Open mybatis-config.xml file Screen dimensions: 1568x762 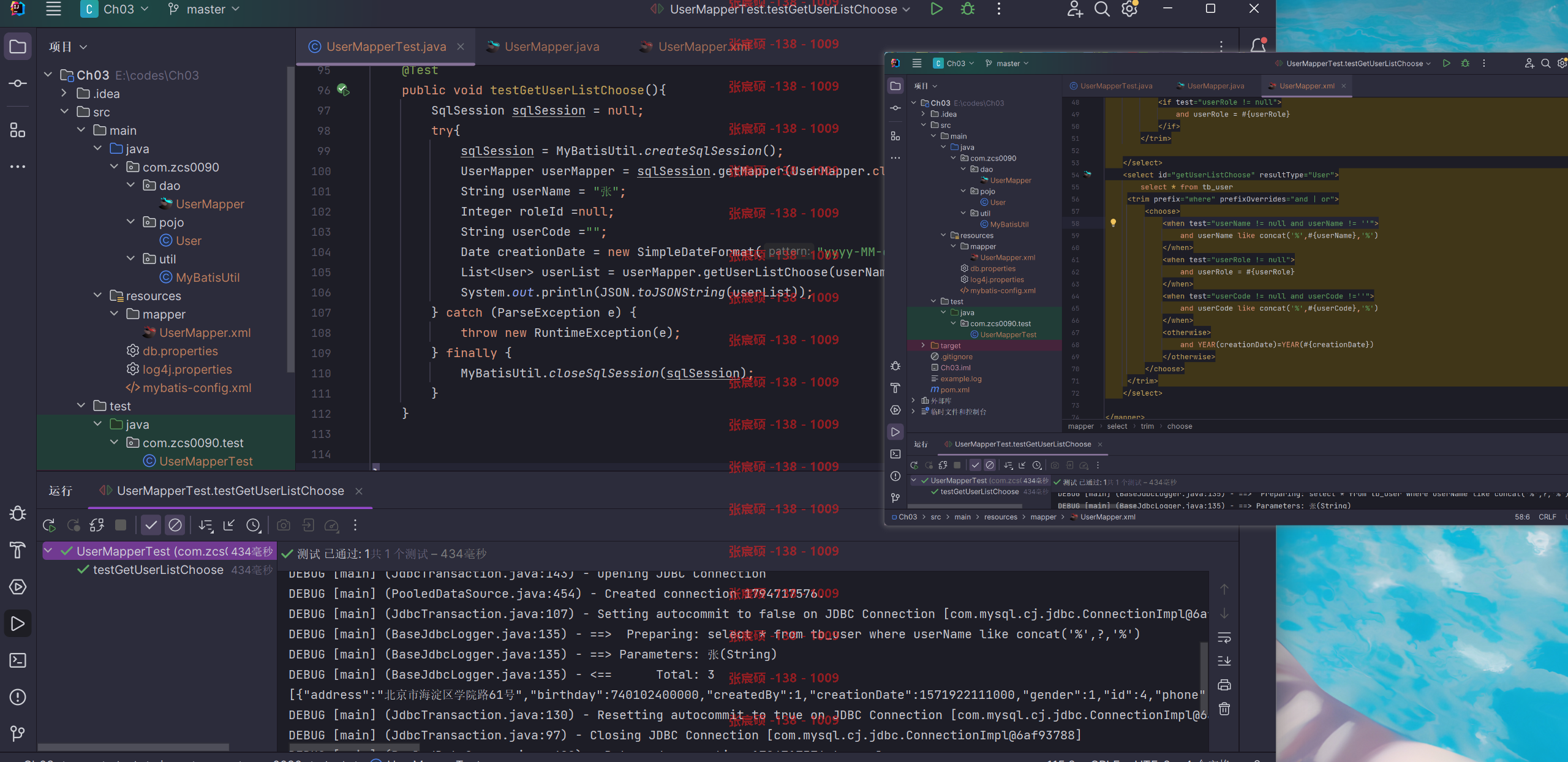click(197, 387)
